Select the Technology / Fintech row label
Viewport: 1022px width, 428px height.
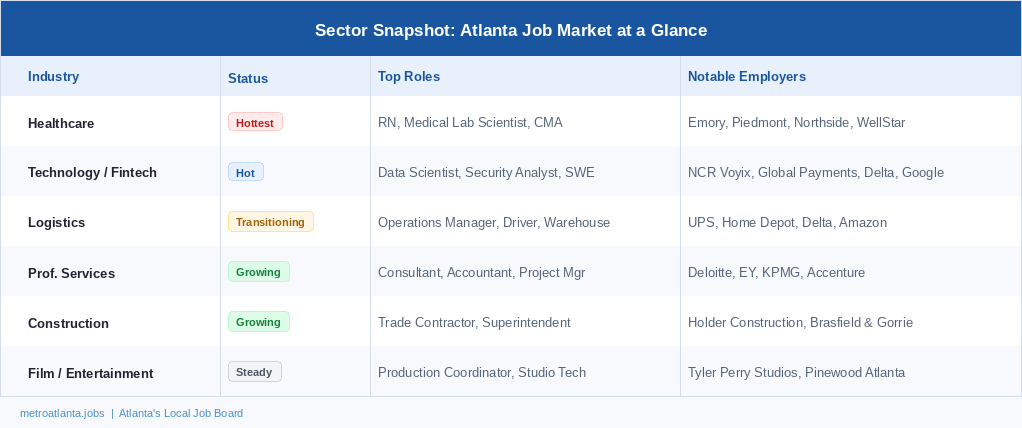(x=92, y=173)
